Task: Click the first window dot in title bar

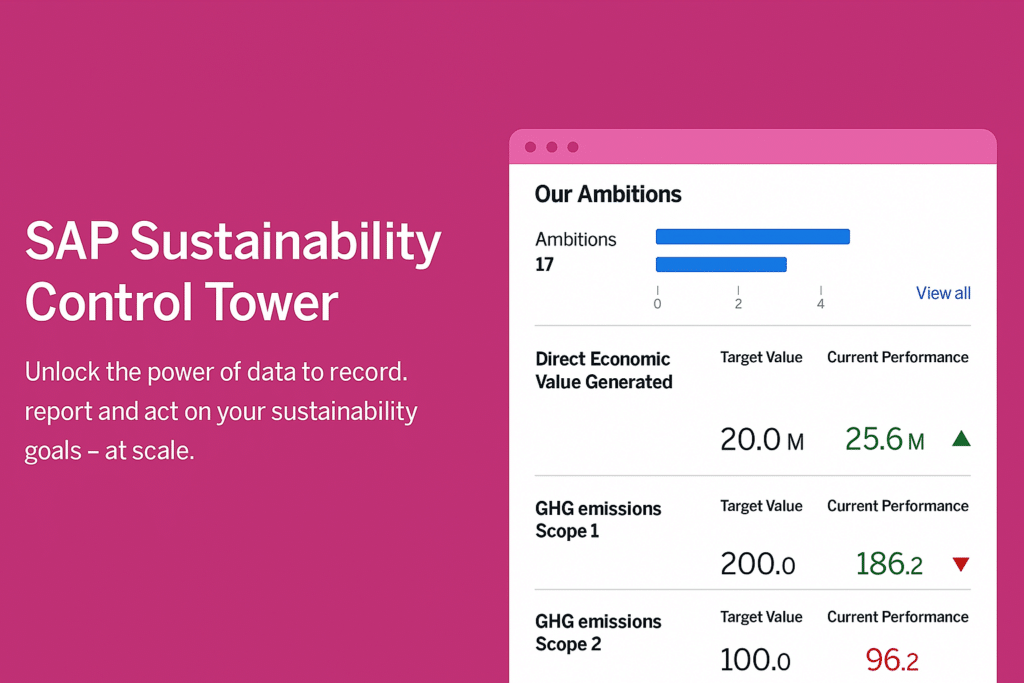Action: coord(531,147)
